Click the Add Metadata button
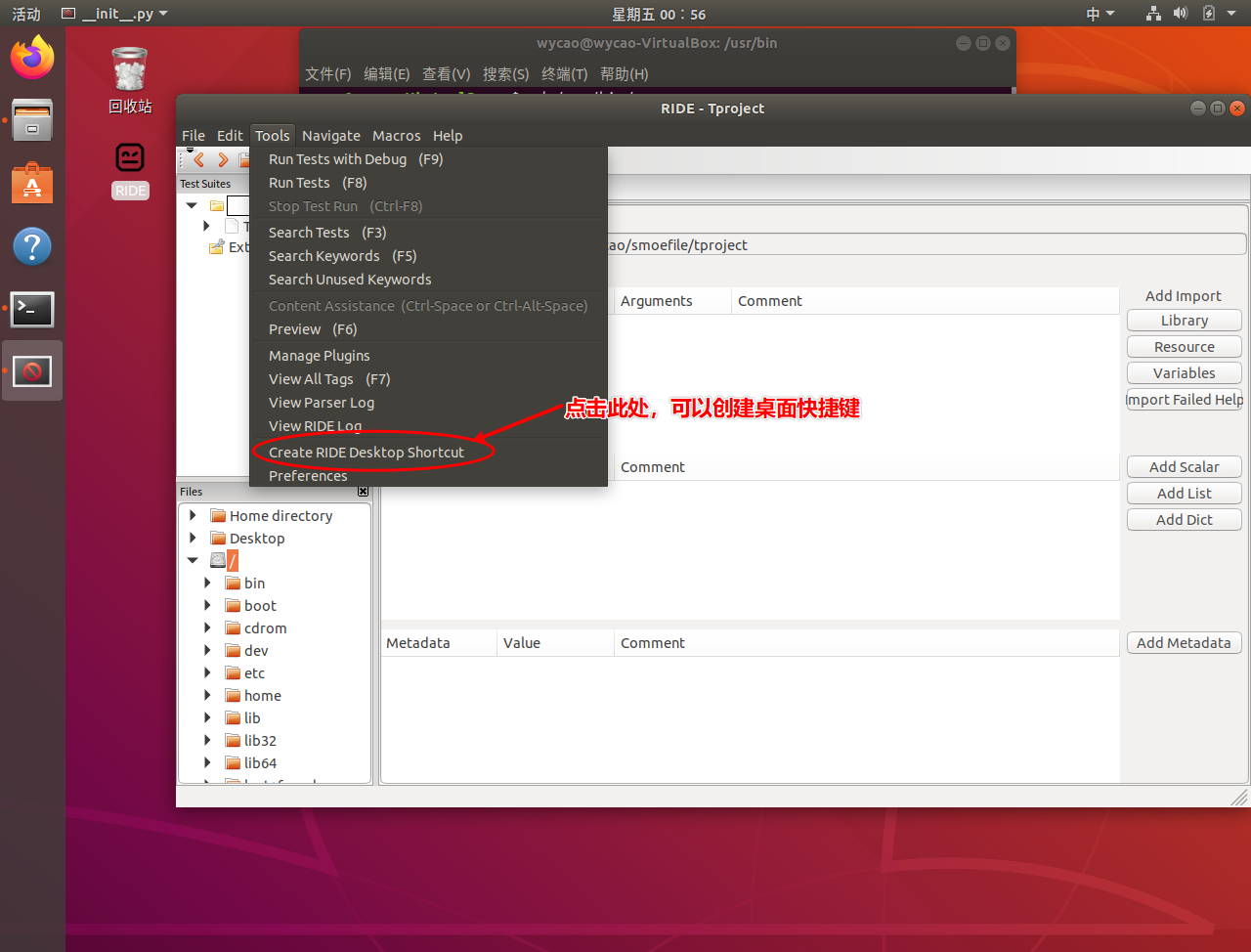1251x952 pixels. (x=1184, y=643)
